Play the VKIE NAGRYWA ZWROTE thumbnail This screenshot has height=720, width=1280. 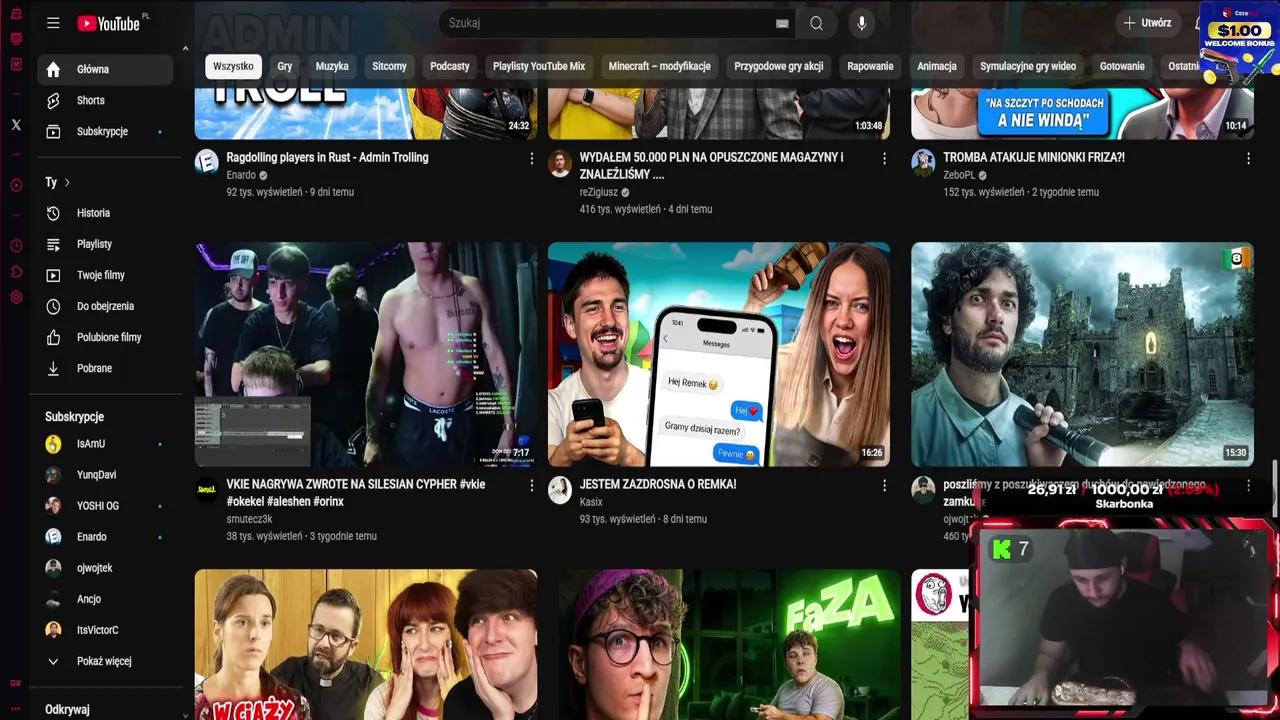click(366, 354)
